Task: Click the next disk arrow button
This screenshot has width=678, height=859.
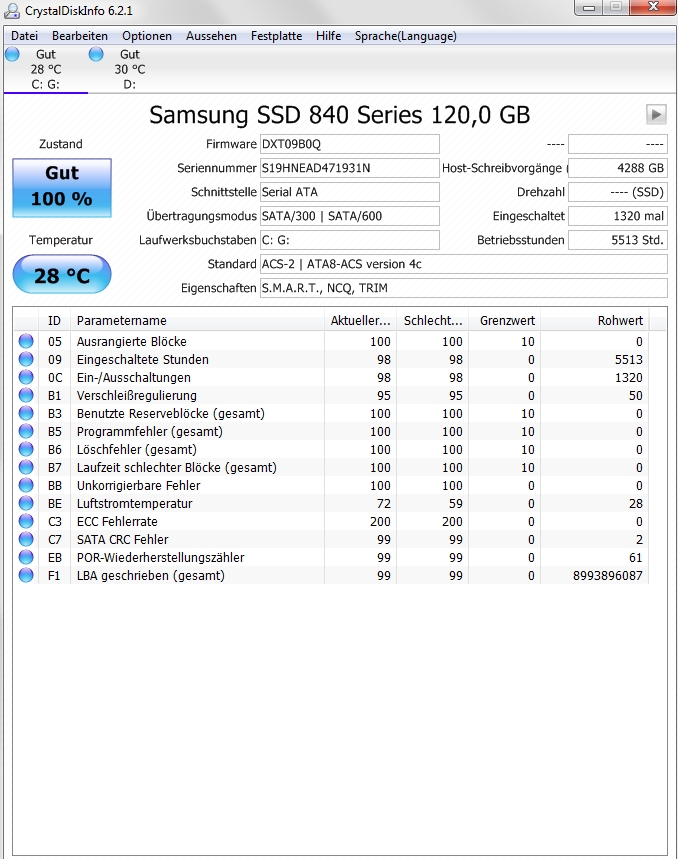Action: [656, 114]
